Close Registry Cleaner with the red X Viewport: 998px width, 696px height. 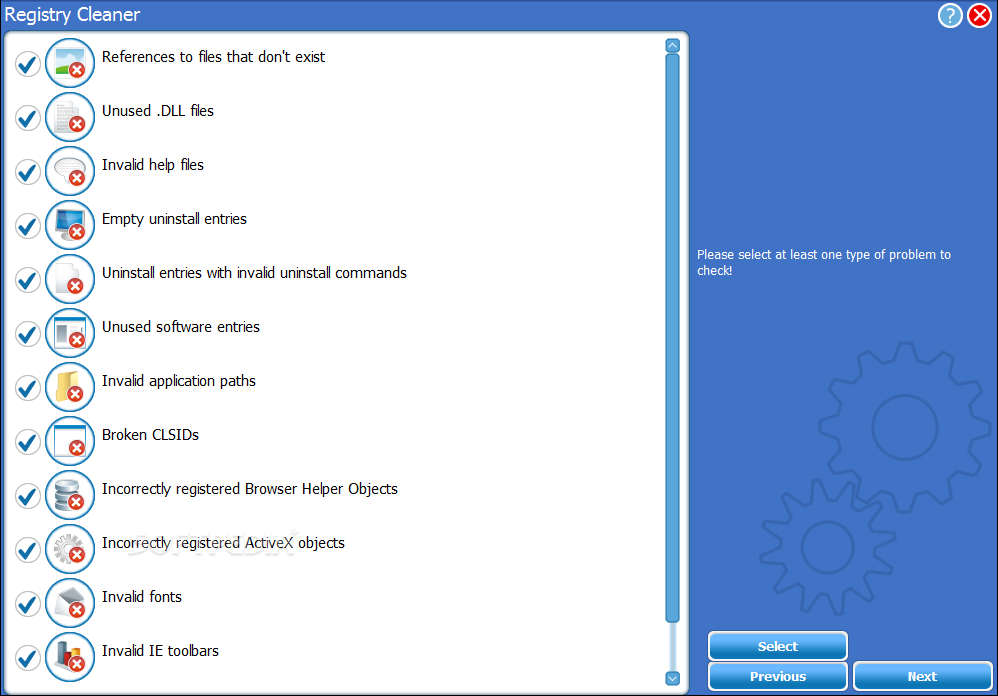click(979, 15)
